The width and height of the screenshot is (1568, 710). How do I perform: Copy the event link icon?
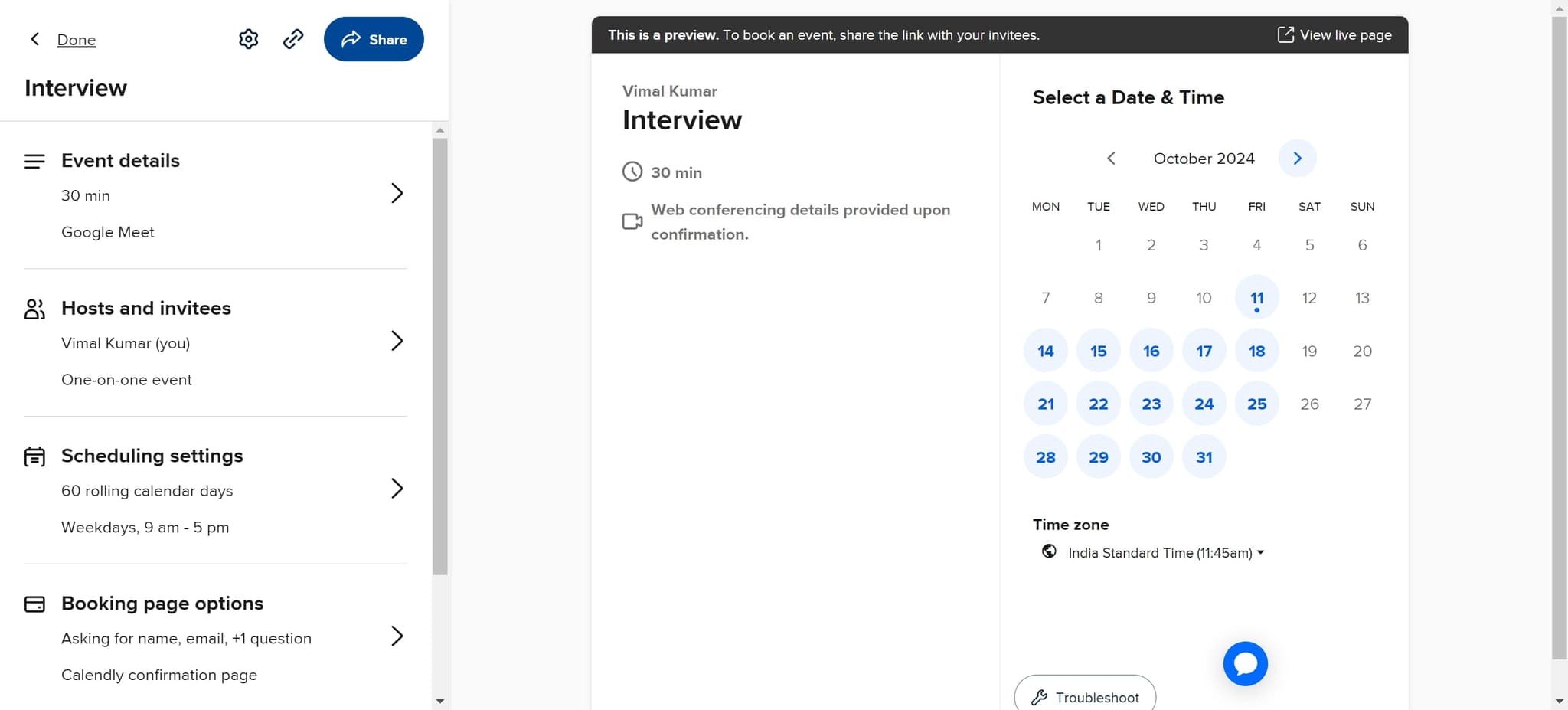[293, 38]
